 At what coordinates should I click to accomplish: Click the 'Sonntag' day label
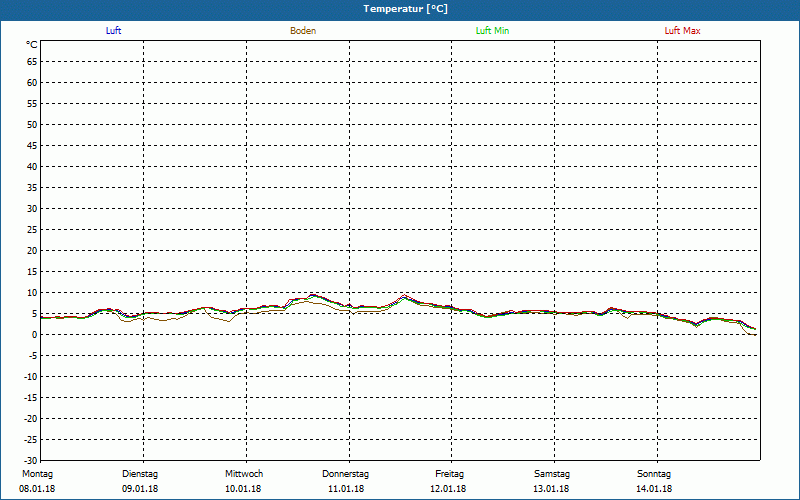pos(654,474)
